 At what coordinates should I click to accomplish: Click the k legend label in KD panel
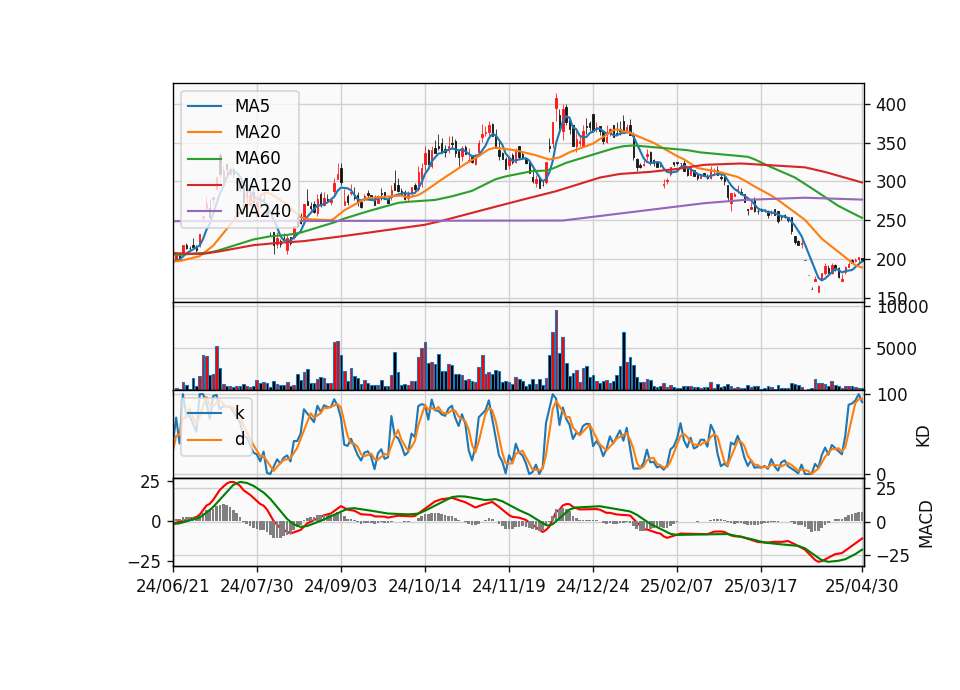[x=239, y=413]
